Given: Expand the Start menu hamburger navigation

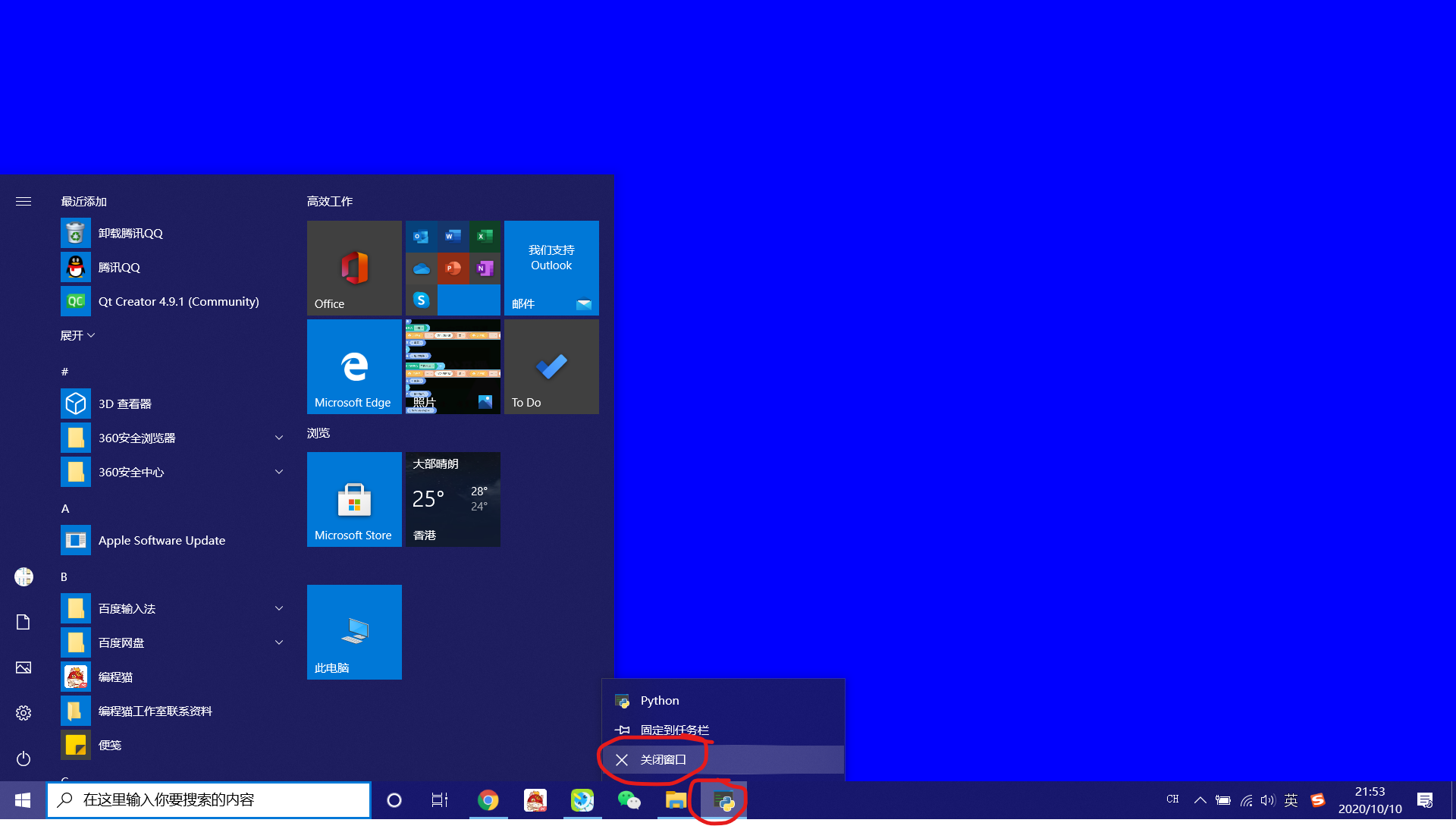Looking at the screenshot, I should pyautogui.click(x=24, y=201).
